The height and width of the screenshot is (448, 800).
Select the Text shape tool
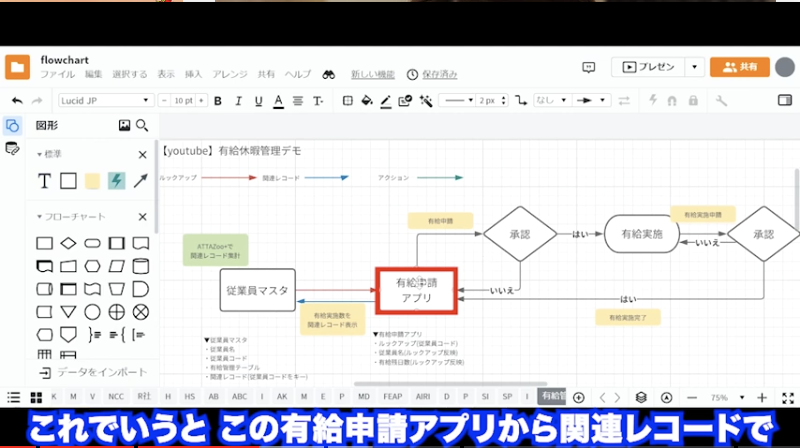coord(44,181)
